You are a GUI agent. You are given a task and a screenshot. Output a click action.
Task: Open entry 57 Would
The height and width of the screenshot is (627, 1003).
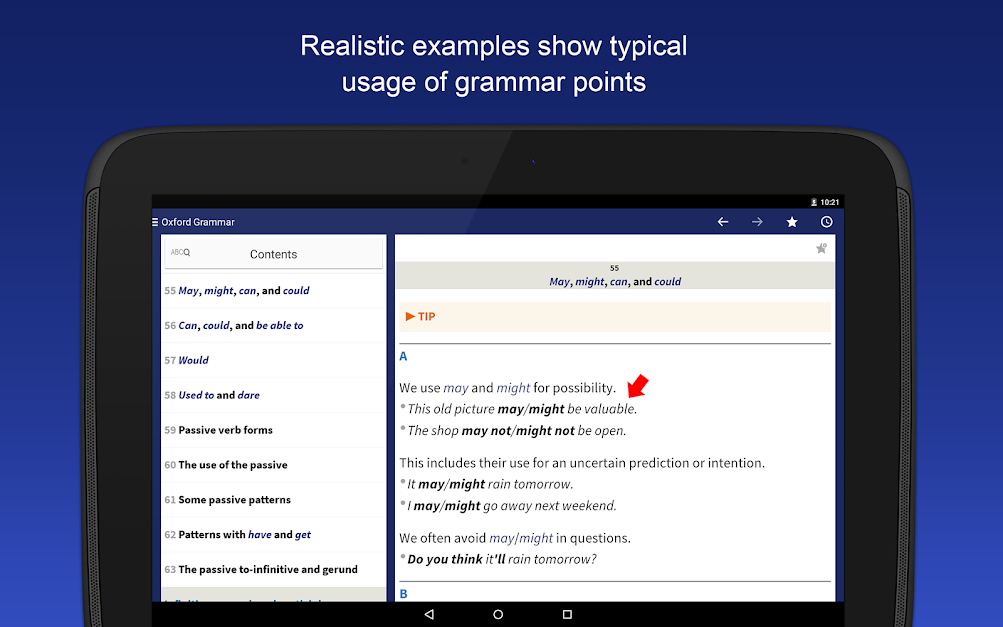(273, 360)
